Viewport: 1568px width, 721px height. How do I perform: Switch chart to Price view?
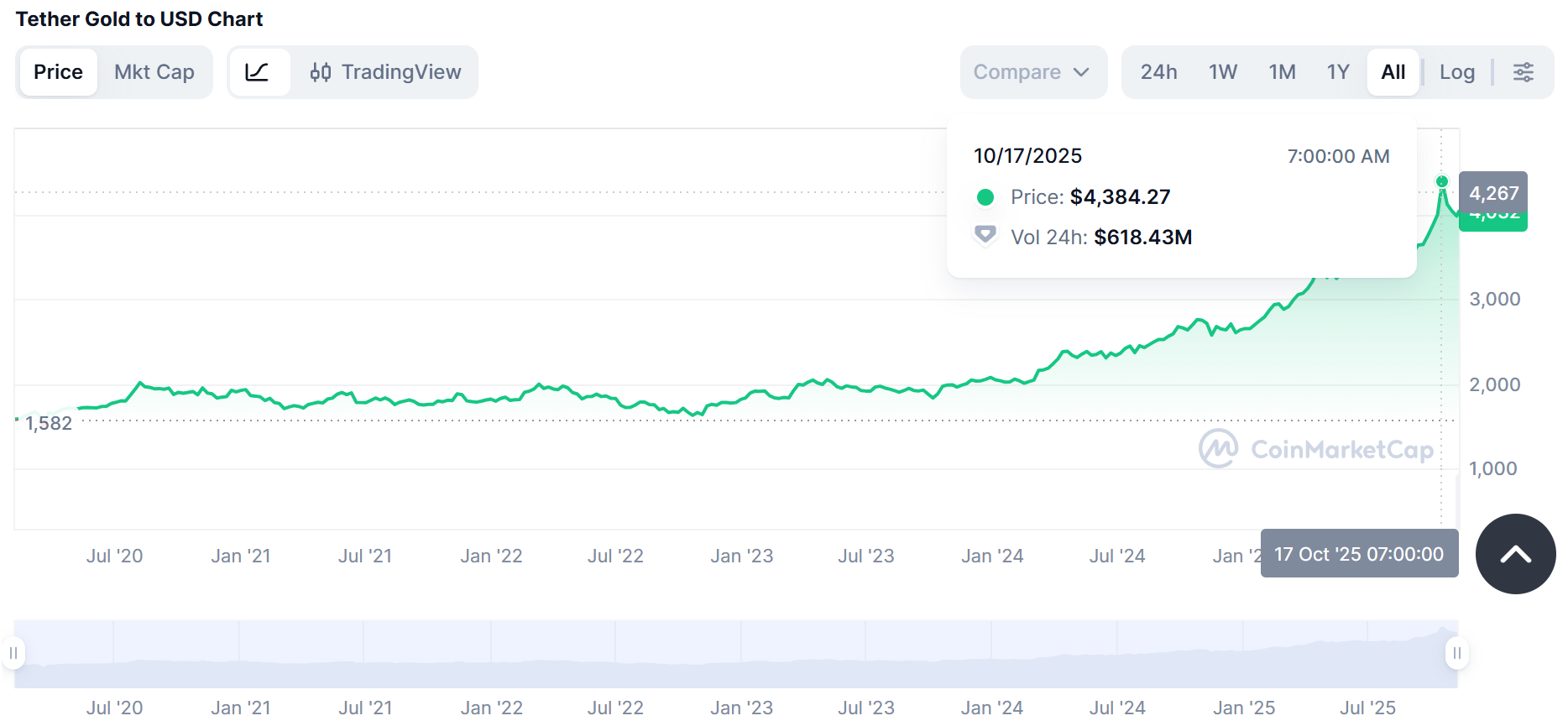(x=58, y=72)
